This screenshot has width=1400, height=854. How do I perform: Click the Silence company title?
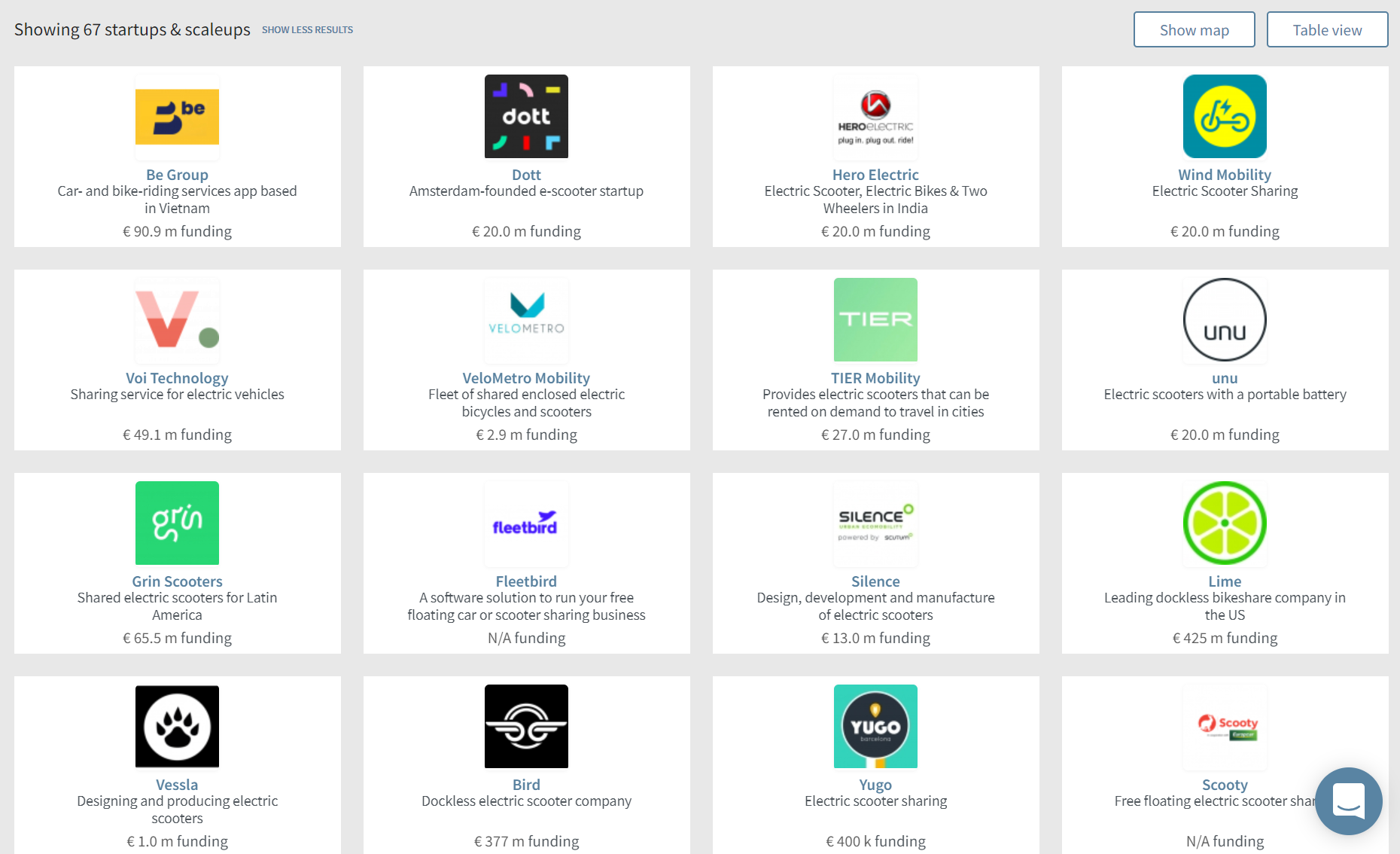875,581
